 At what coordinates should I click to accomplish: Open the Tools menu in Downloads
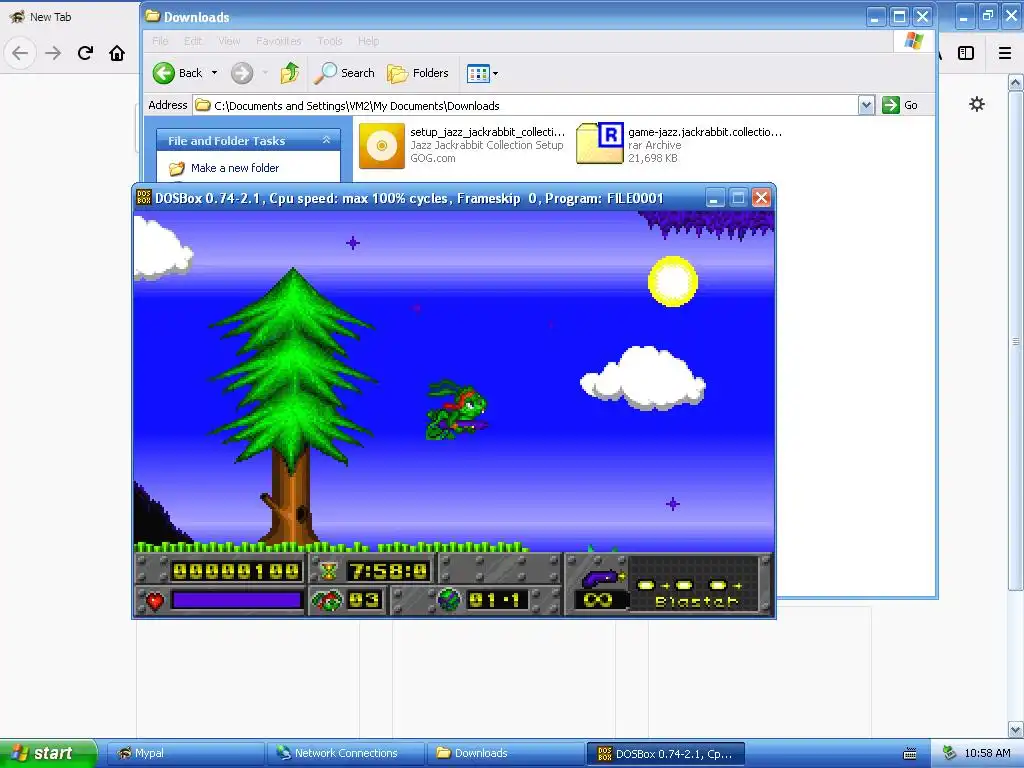click(x=330, y=40)
